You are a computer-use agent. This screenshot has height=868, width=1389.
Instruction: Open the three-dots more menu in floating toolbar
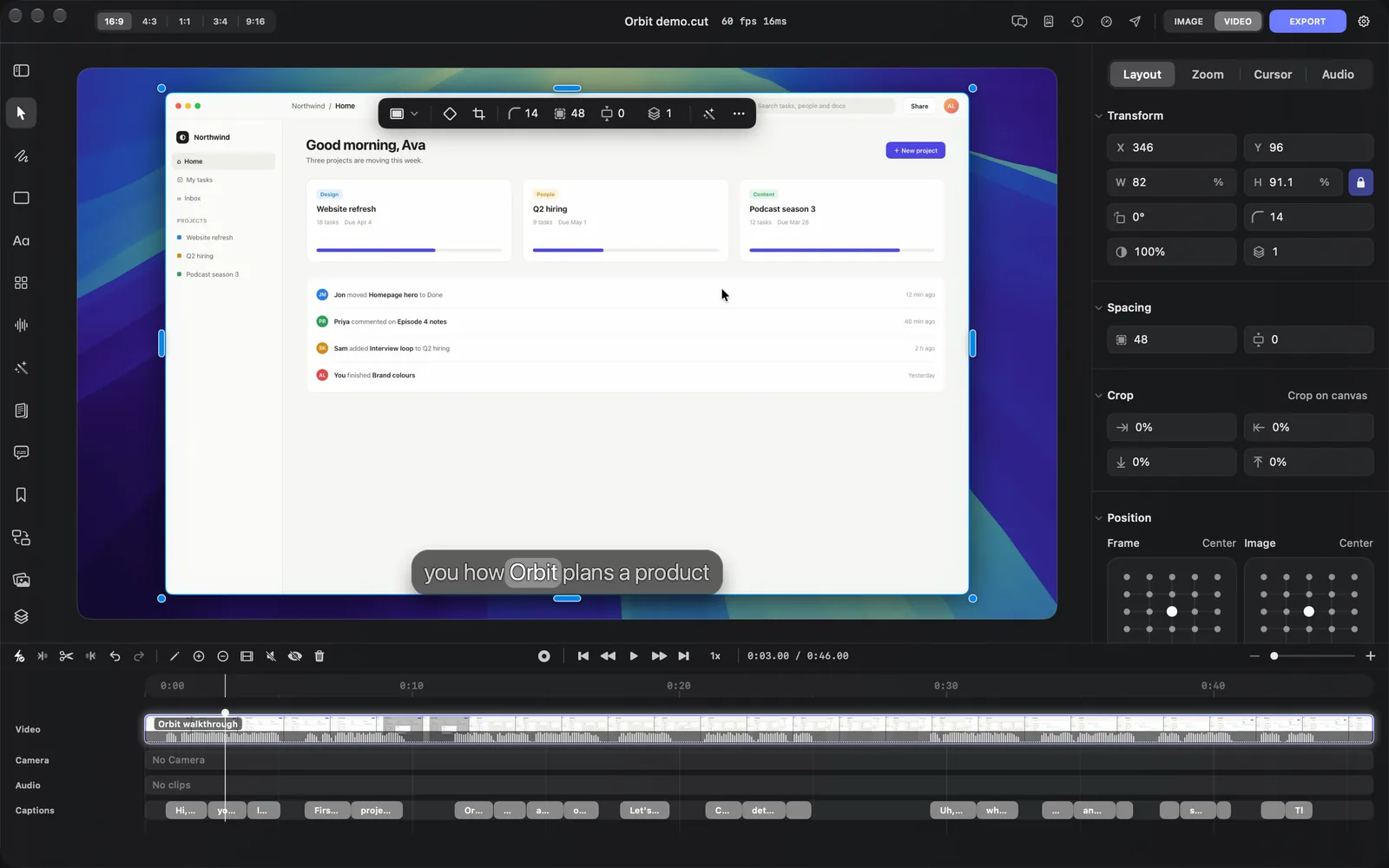pos(739,114)
